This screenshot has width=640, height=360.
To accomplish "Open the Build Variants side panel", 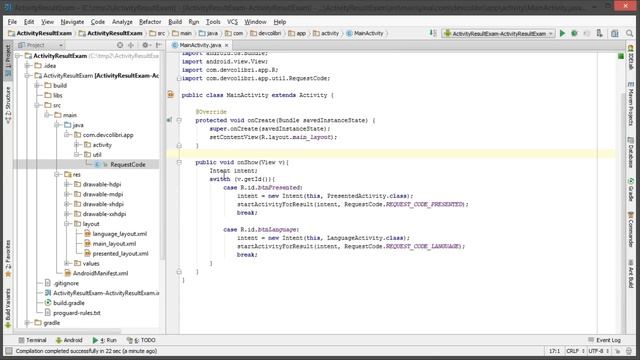I will (x=8, y=308).
